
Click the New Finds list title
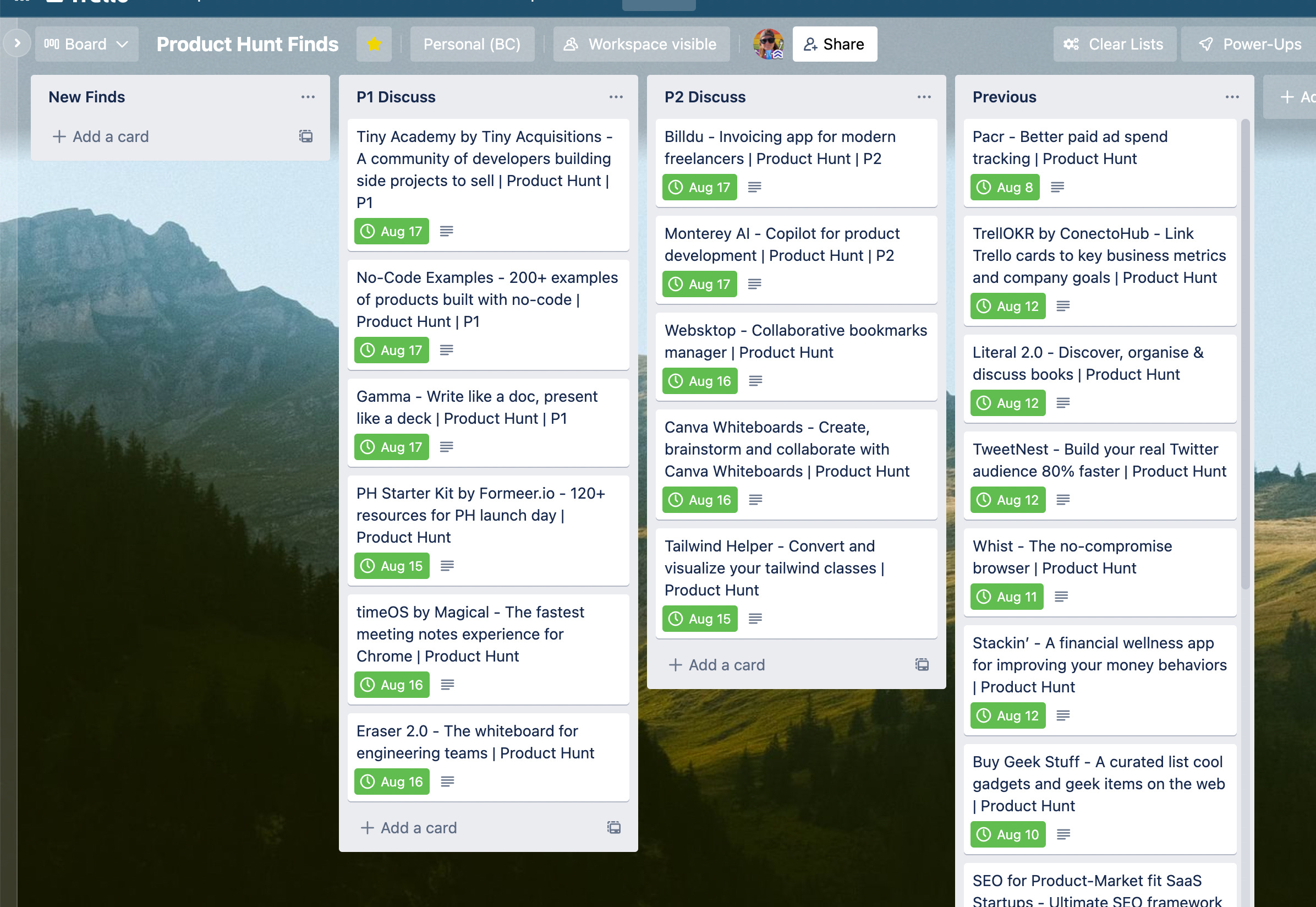[x=86, y=97]
